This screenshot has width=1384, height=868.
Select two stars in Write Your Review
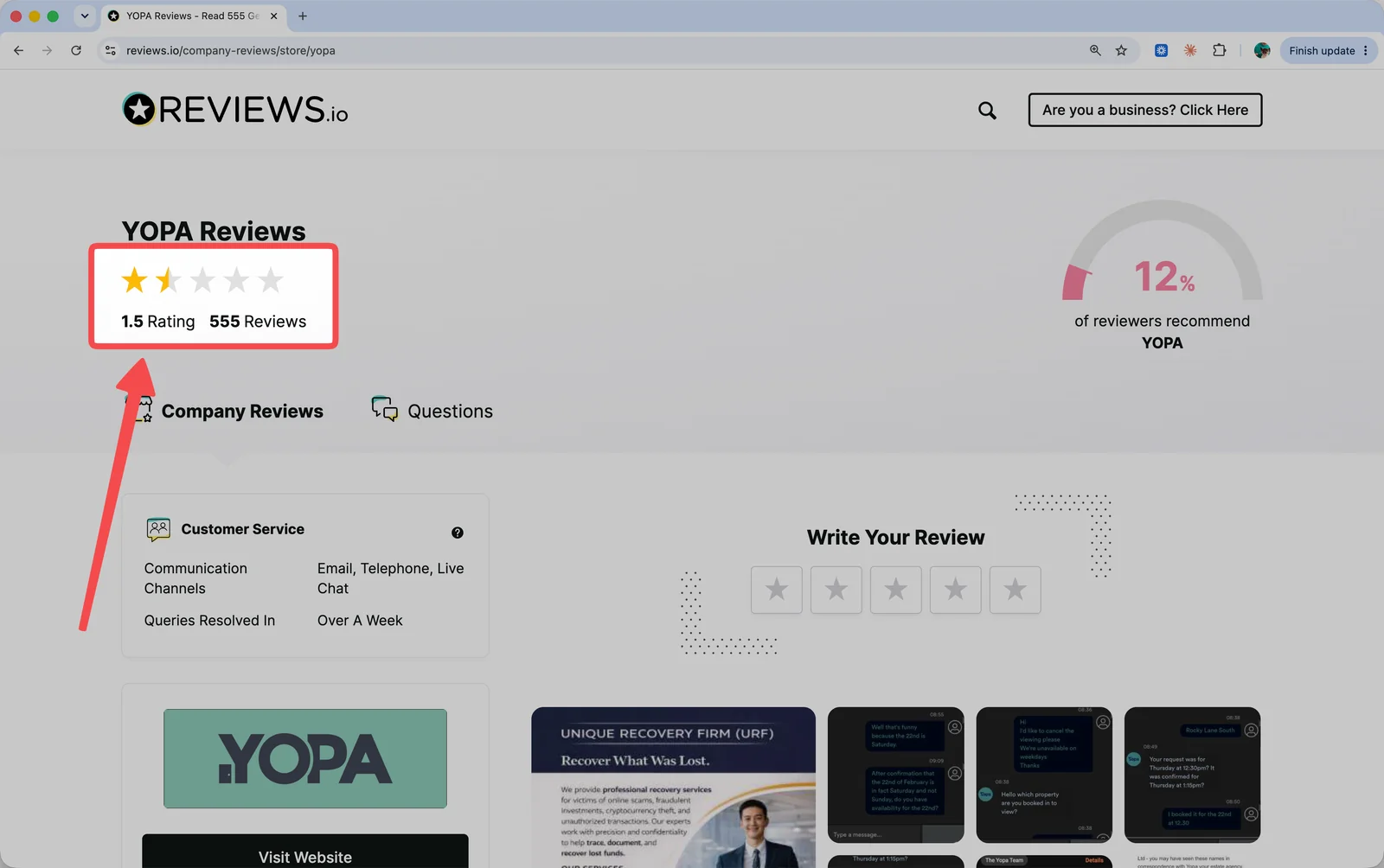[x=836, y=590]
